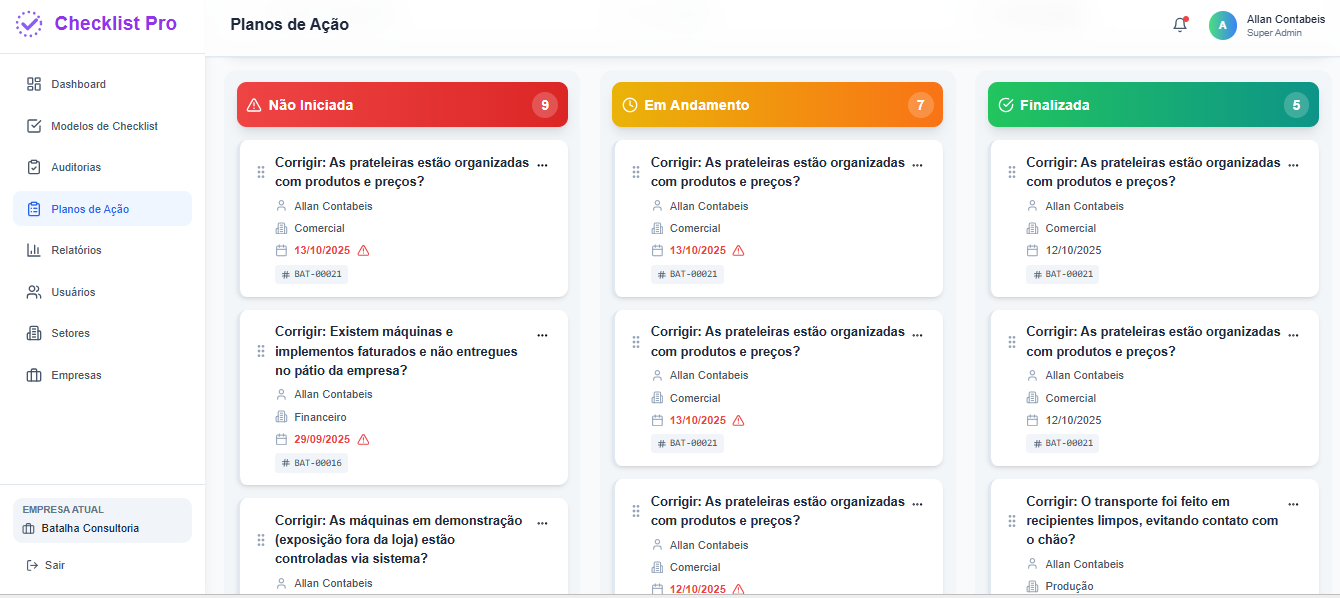Click the 'Em Andamento' column header title
The height and width of the screenshot is (598, 1340).
697,105
